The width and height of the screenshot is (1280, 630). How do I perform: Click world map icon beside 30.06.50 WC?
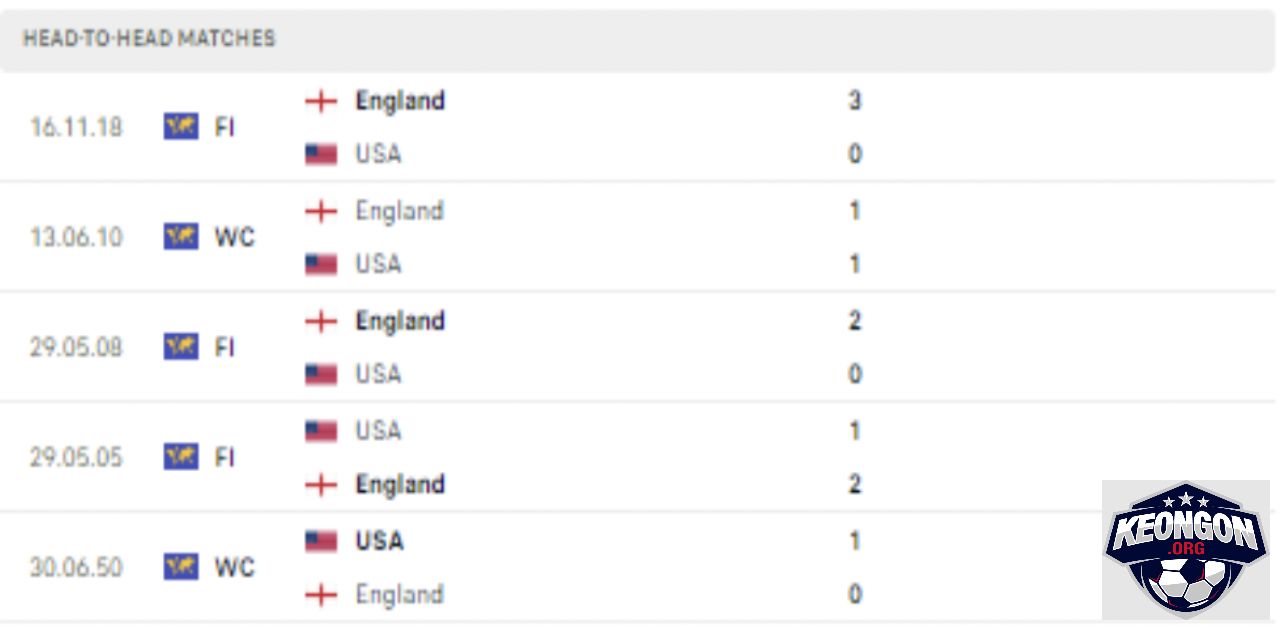[181, 567]
